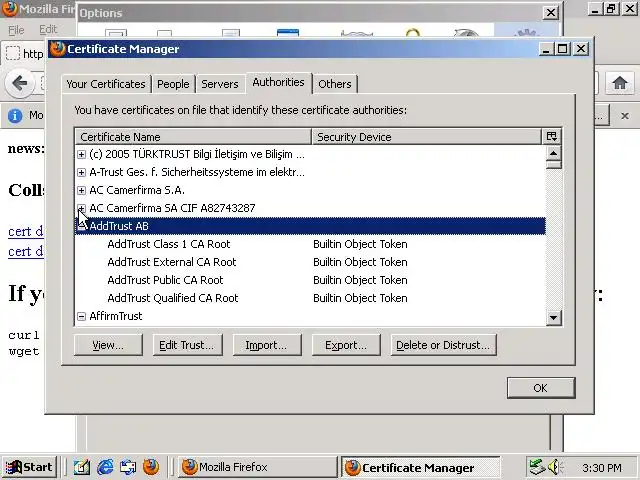This screenshot has height=480, width=640.
Task: Click the Import... button
Action: click(x=267, y=345)
